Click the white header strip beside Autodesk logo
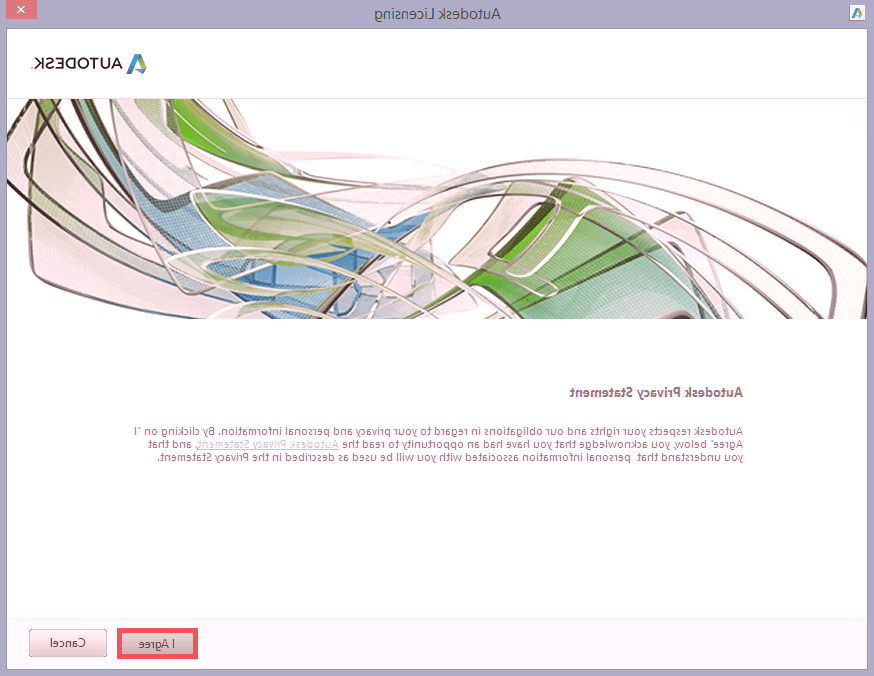874x676 pixels. [500, 64]
